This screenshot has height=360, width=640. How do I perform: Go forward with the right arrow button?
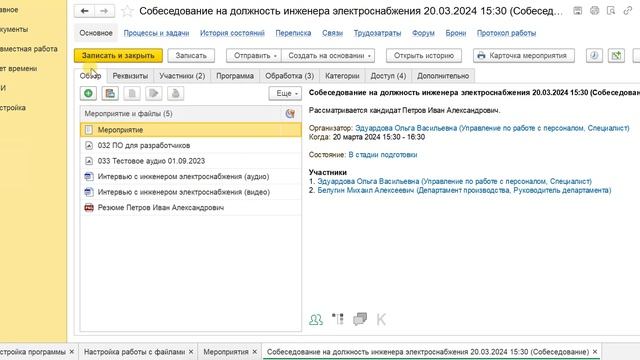tap(104, 11)
